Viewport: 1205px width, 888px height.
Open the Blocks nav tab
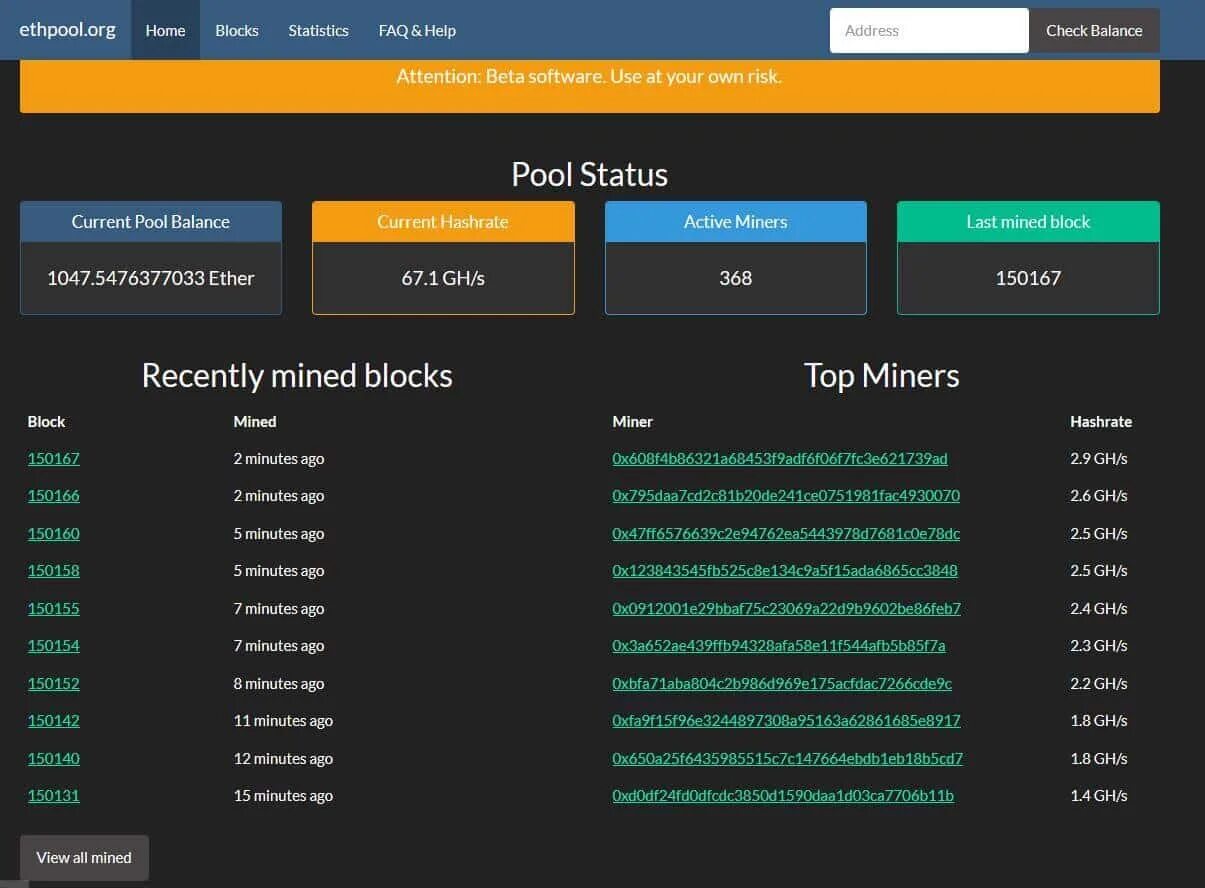point(237,30)
